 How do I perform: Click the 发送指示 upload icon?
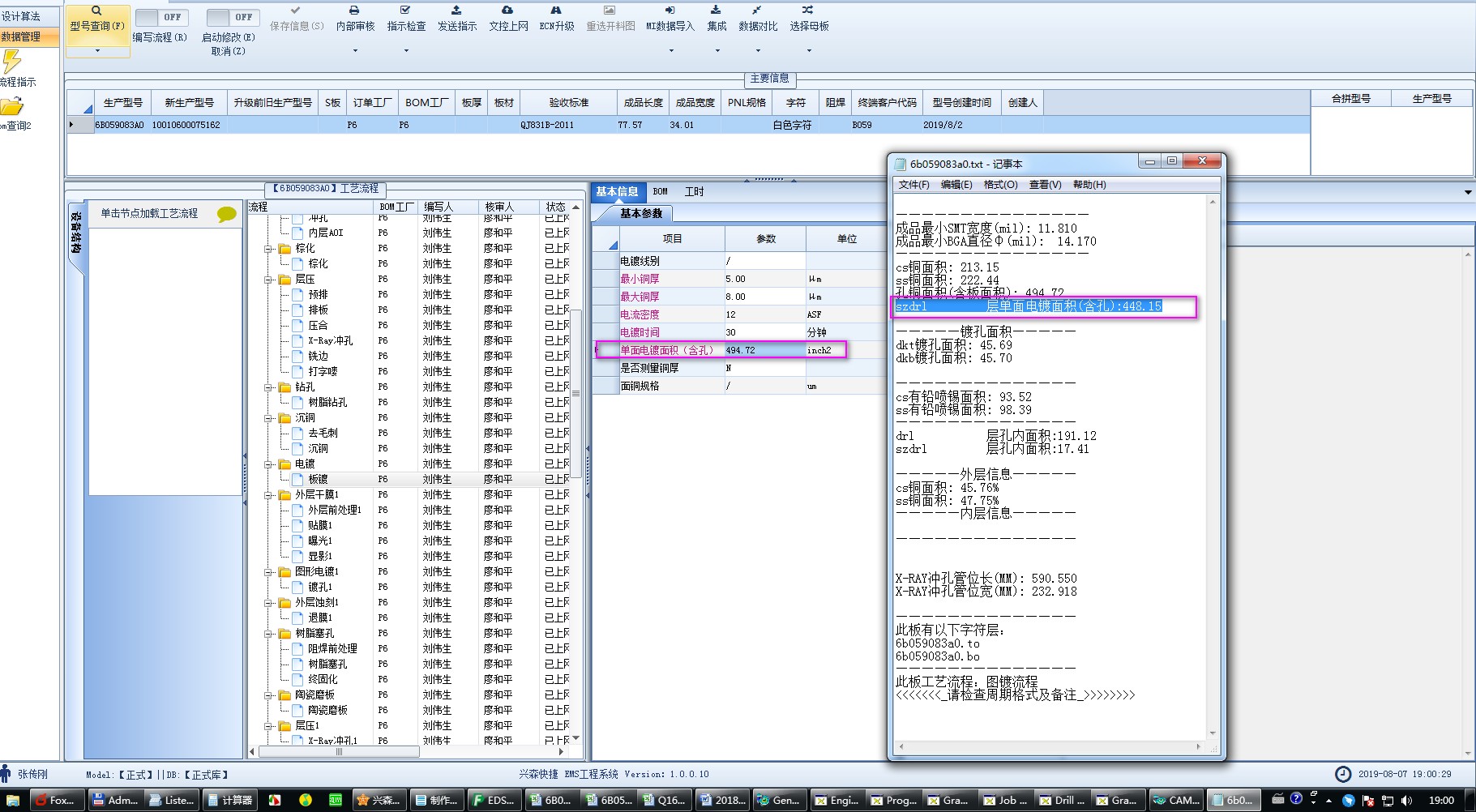(456, 10)
